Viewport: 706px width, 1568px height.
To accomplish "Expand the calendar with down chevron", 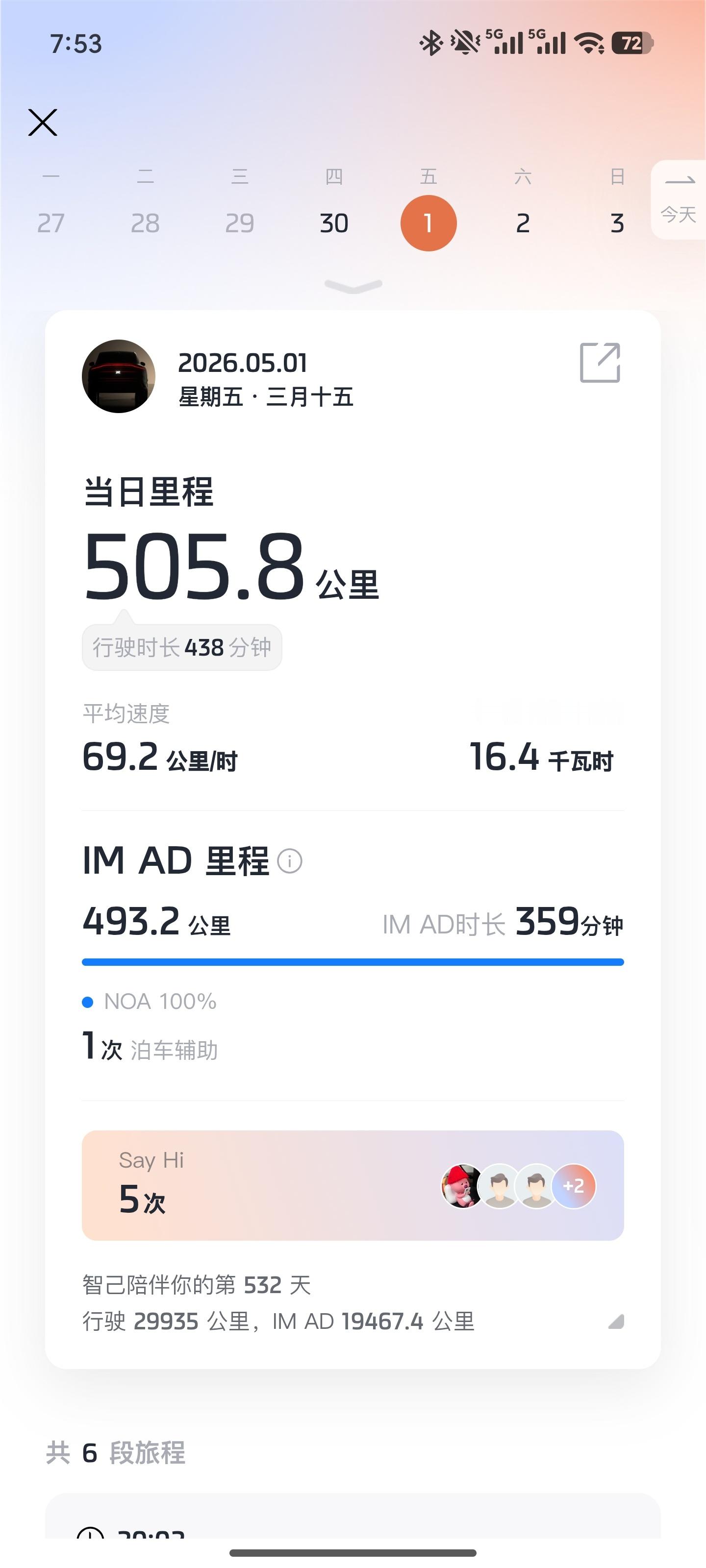I will [353, 286].
